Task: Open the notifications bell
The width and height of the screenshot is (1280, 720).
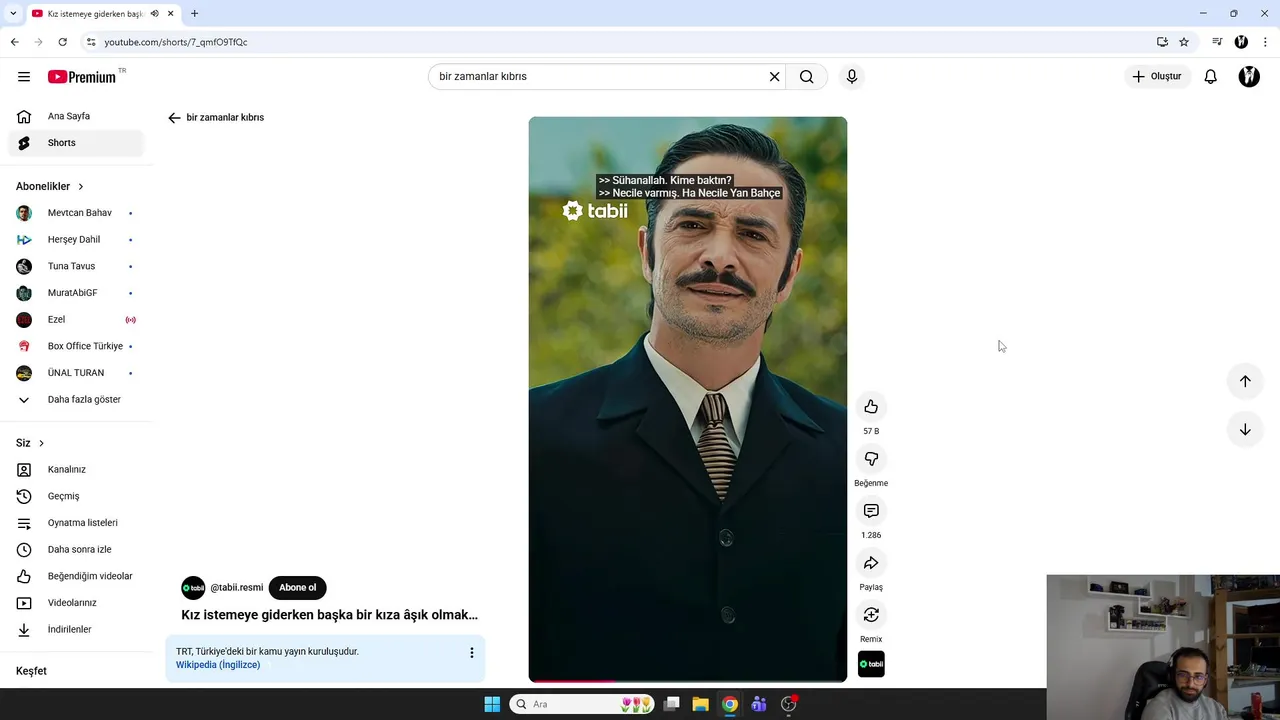Action: coord(1210,77)
